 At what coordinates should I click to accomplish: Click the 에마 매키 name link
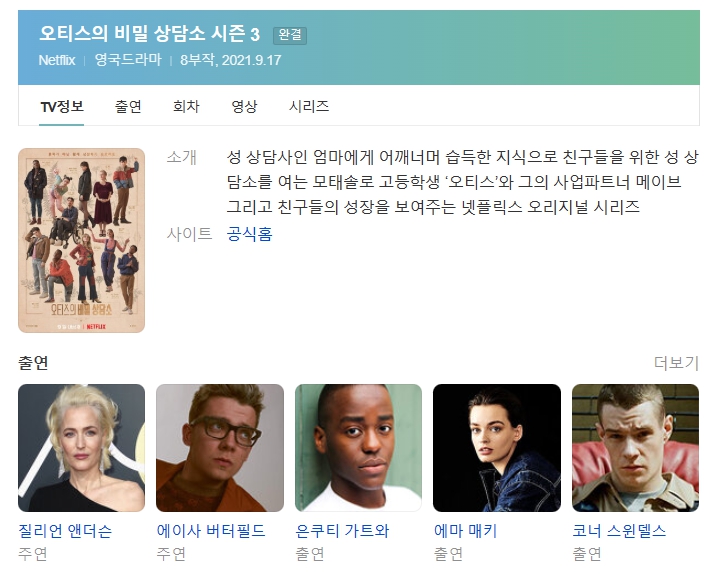pos(465,531)
